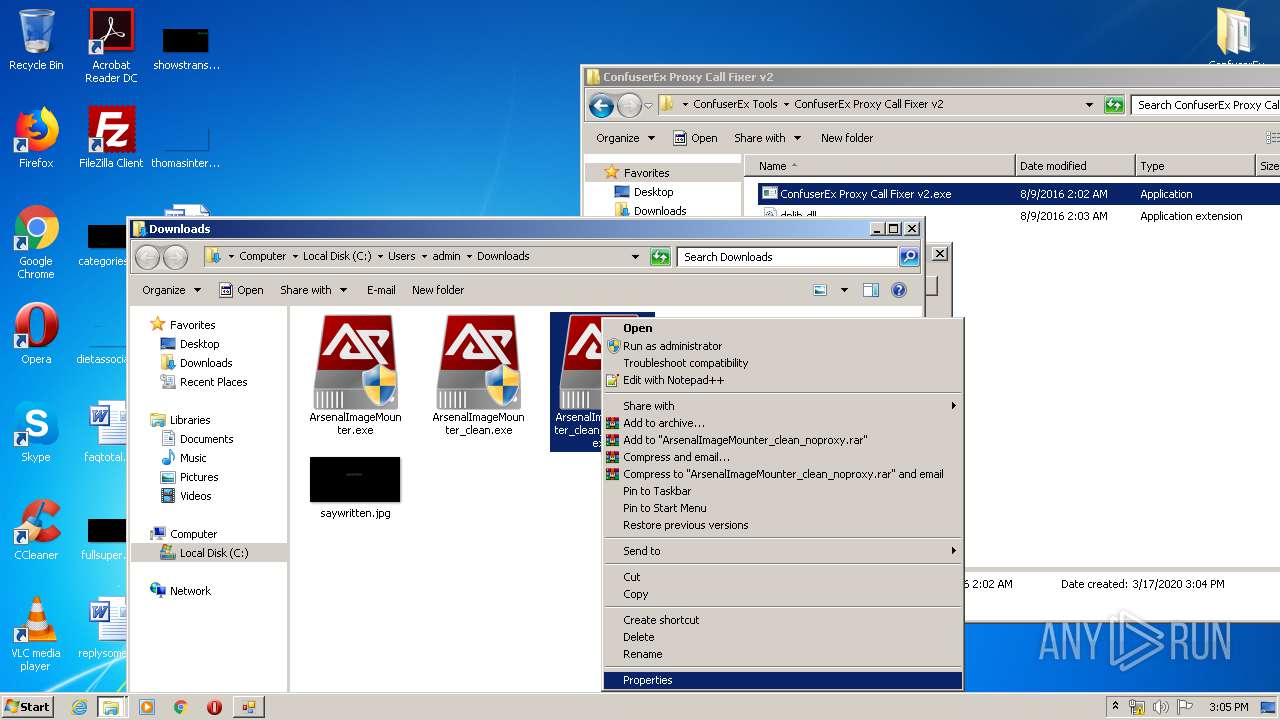
Task: Click E-mail in Downloads toolbar
Action: click(x=381, y=290)
